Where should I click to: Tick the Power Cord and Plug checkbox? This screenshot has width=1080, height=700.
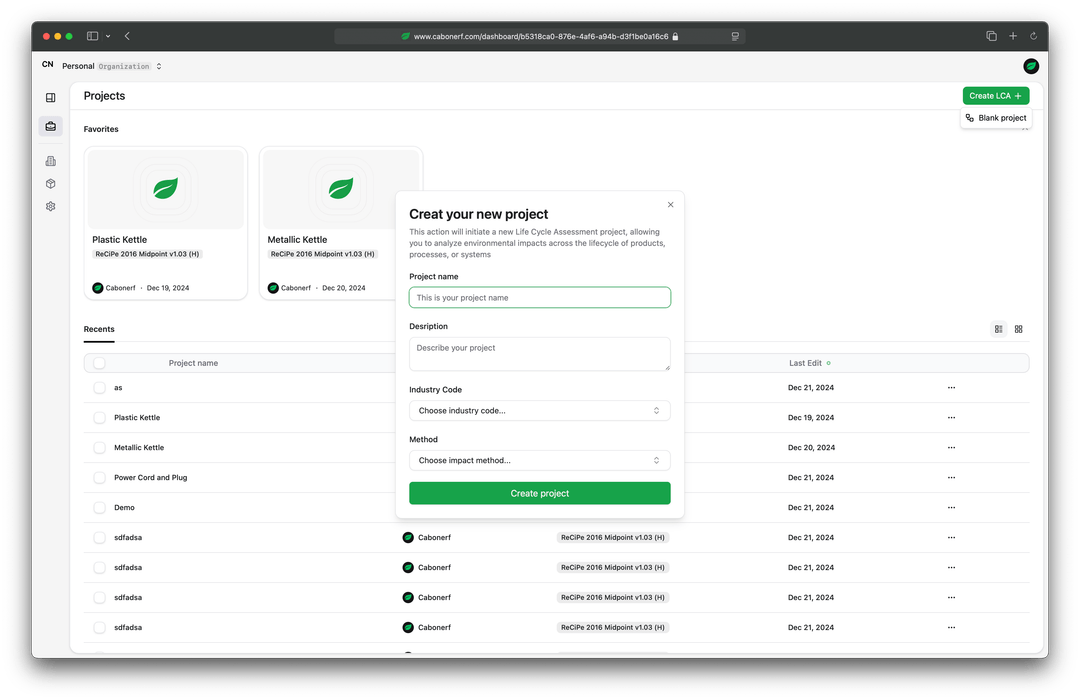(x=99, y=477)
